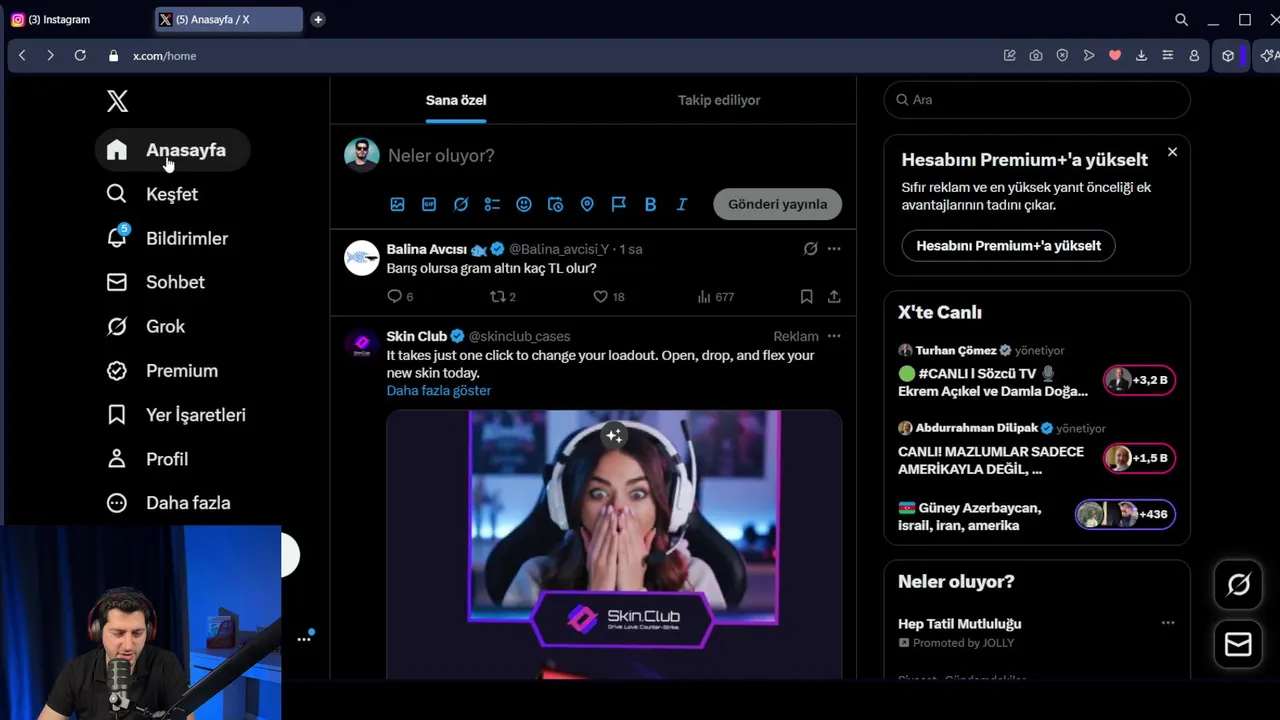Open more options on Balina Avcısı post

coord(834,249)
